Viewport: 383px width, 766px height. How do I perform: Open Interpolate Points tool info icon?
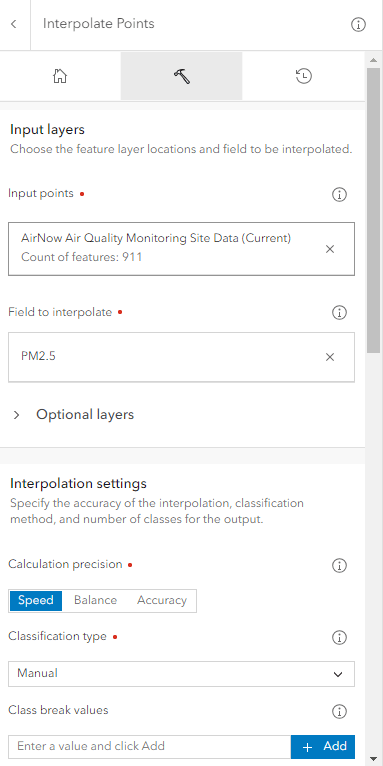point(359,24)
